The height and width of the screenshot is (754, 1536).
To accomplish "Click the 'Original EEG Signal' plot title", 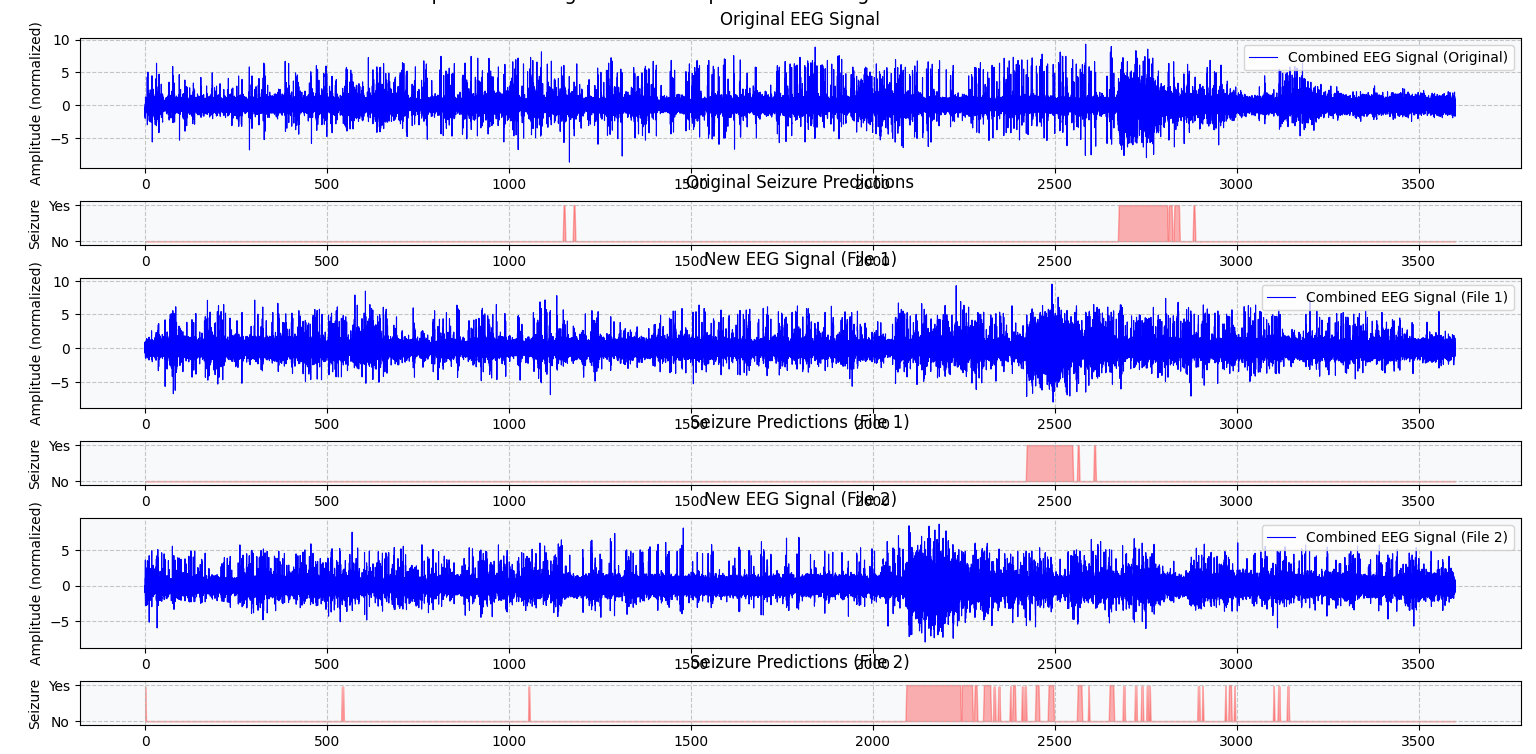I will (x=799, y=19).
